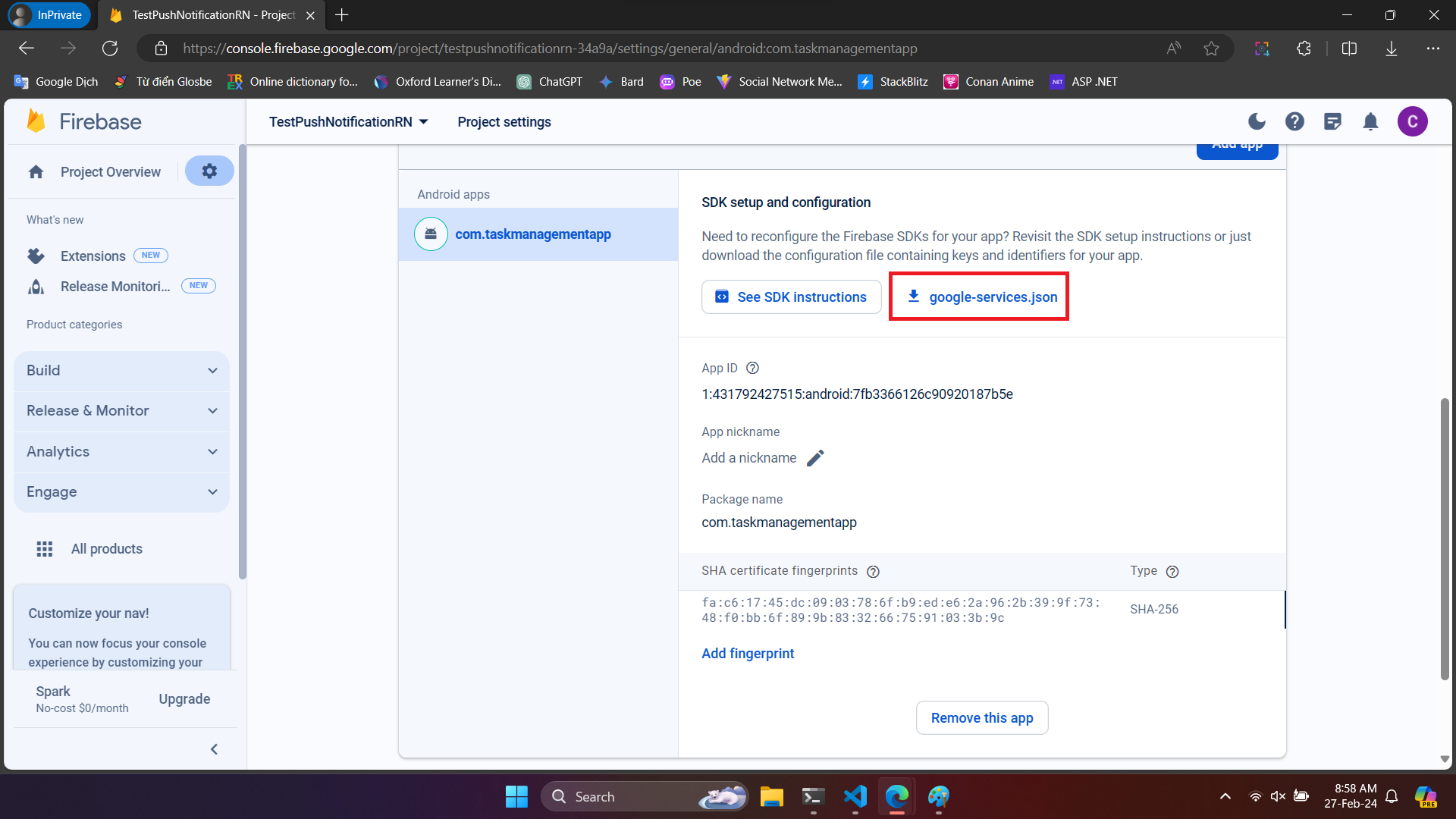Toggle dark mode moon icon
This screenshot has width=1456, height=819.
click(x=1257, y=121)
